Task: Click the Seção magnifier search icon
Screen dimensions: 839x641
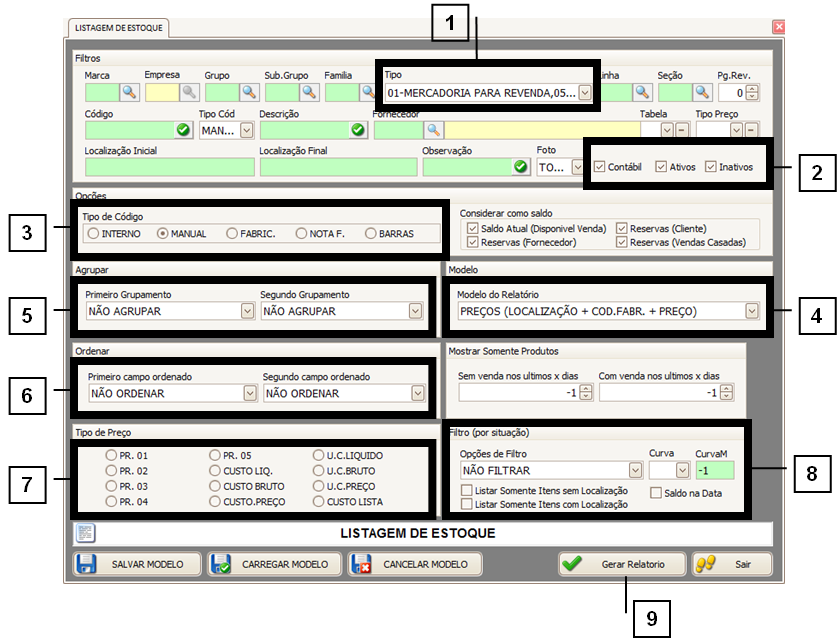Action: point(702,93)
